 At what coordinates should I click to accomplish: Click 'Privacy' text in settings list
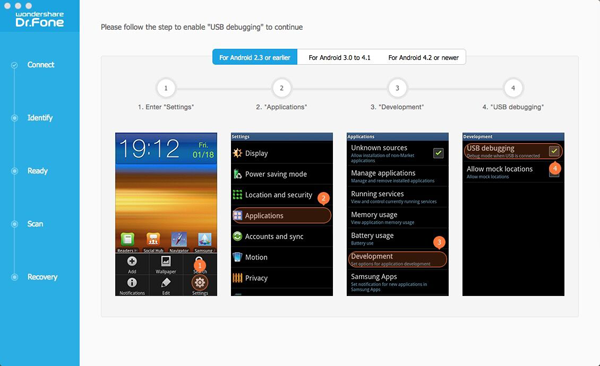pos(256,278)
